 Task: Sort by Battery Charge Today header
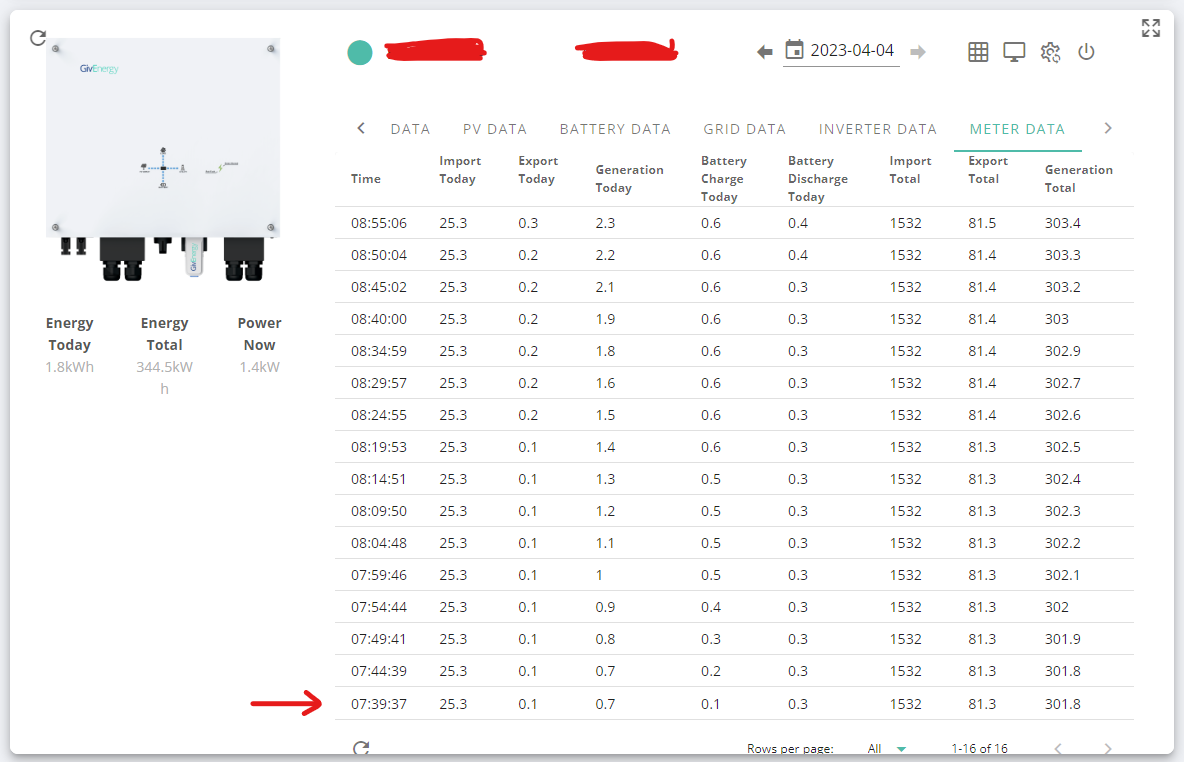click(723, 179)
